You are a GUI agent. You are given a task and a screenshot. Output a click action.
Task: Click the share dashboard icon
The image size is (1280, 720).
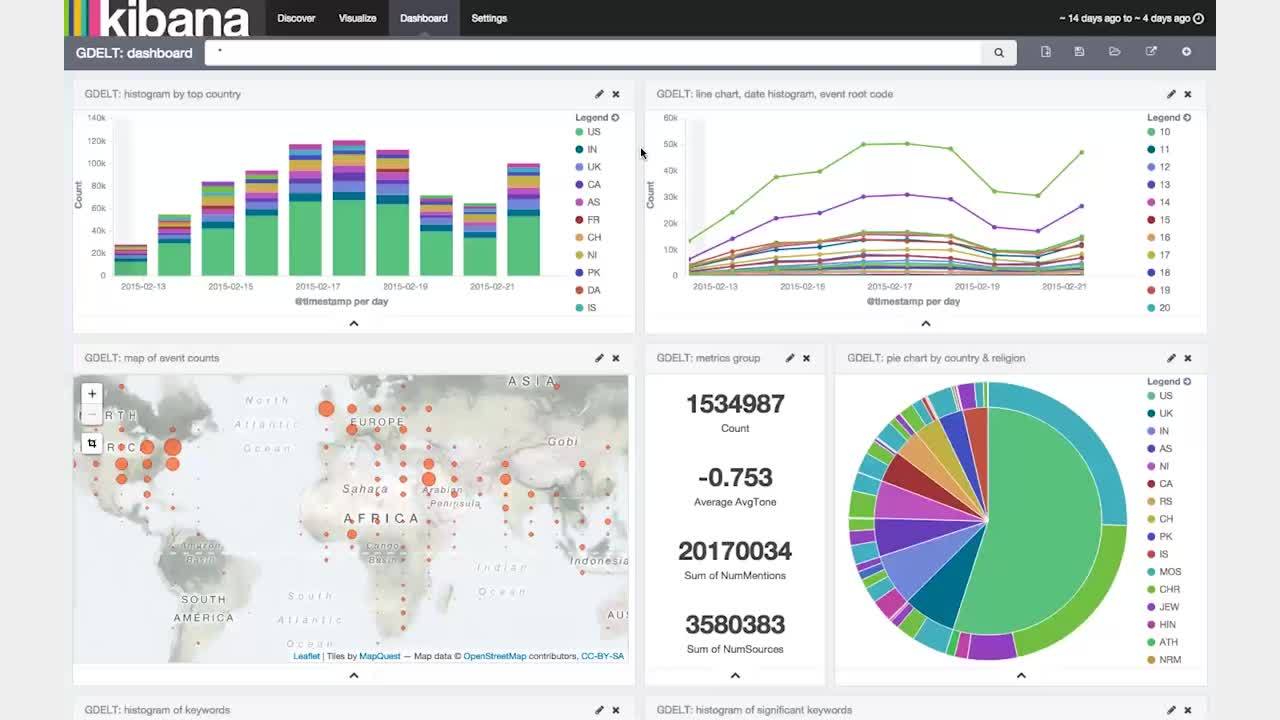tap(1151, 51)
